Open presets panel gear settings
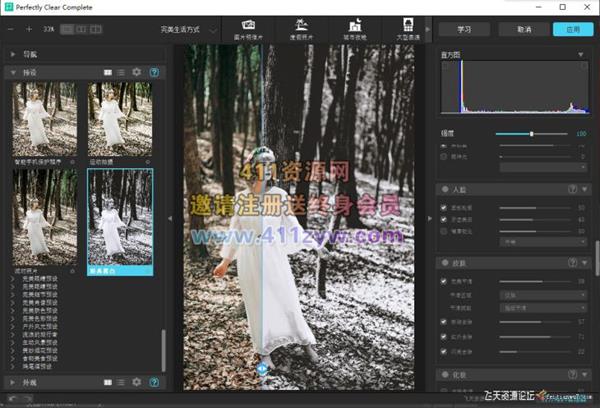This screenshot has width=600, height=408. [137, 73]
